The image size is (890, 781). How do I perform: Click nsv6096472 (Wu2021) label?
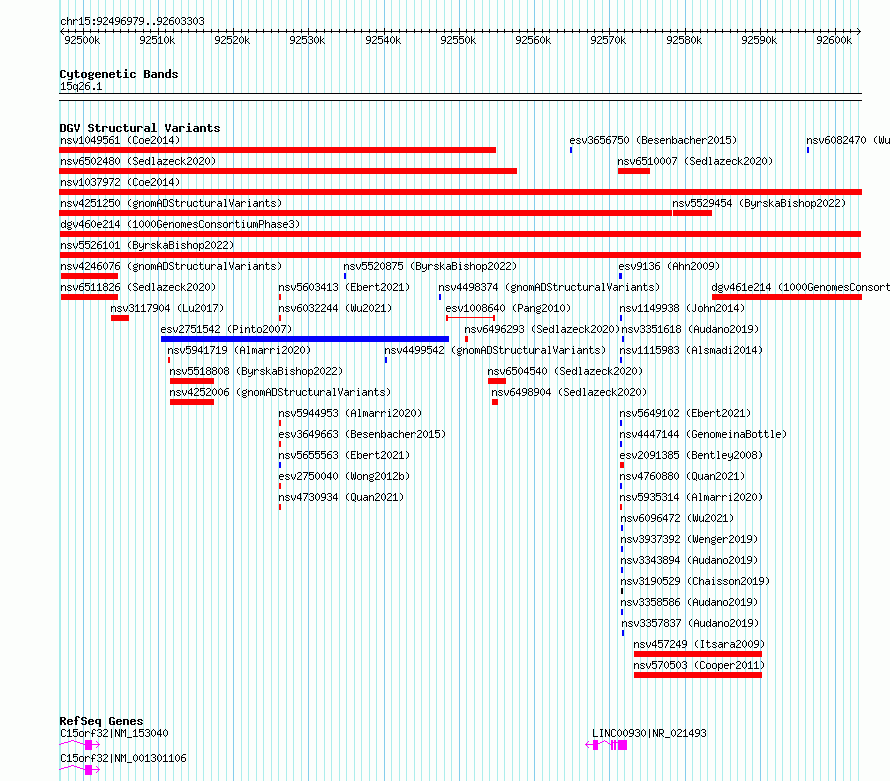click(x=677, y=518)
